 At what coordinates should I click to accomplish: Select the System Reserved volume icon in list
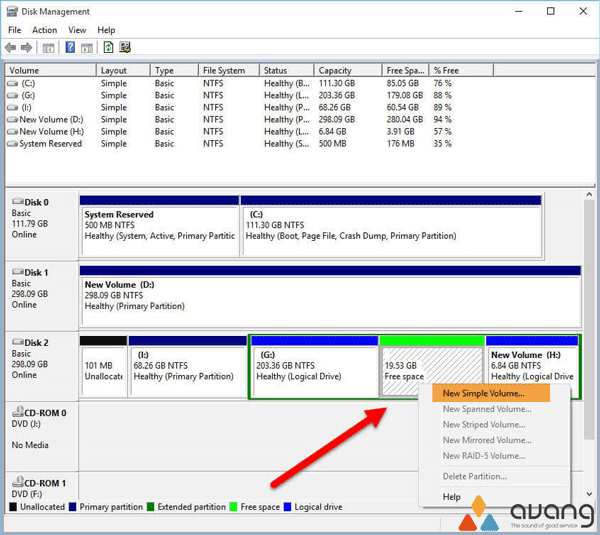point(12,143)
